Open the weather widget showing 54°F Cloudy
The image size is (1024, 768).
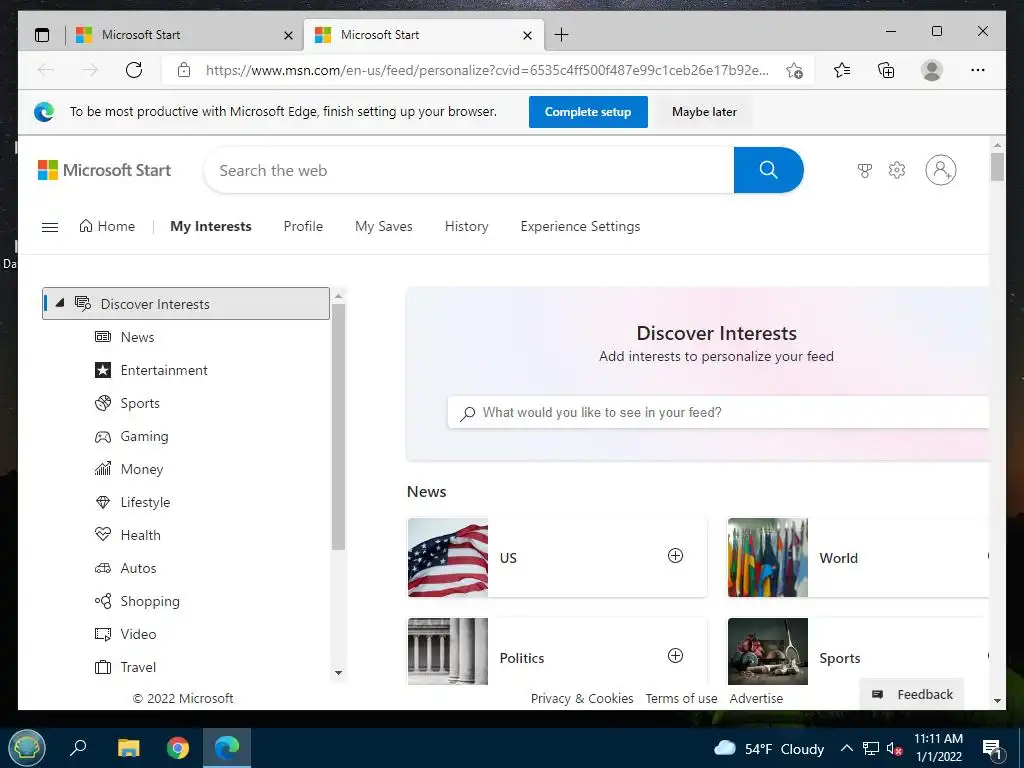point(769,748)
